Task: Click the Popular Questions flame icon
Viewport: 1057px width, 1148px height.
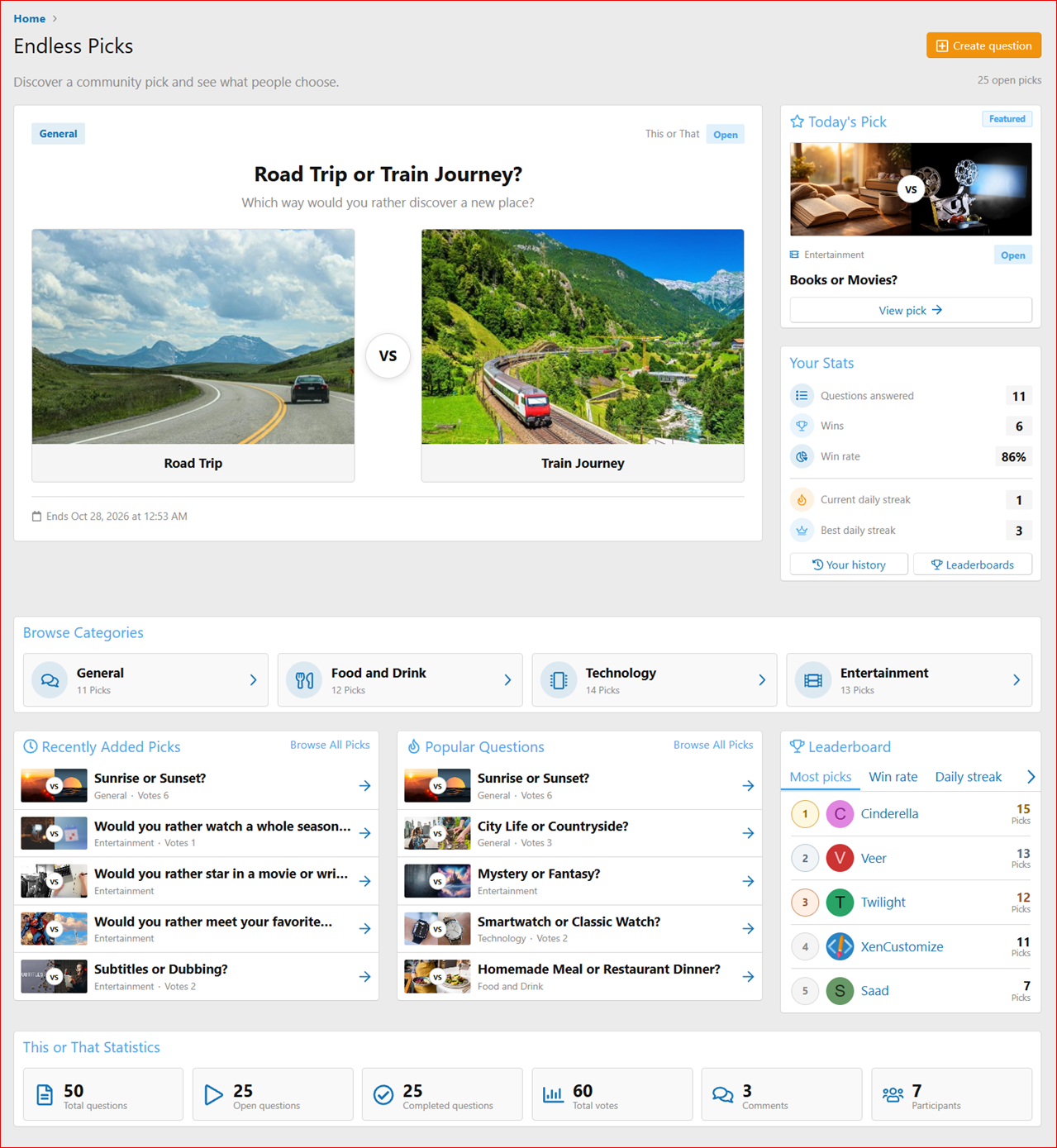Action: click(413, 746)
